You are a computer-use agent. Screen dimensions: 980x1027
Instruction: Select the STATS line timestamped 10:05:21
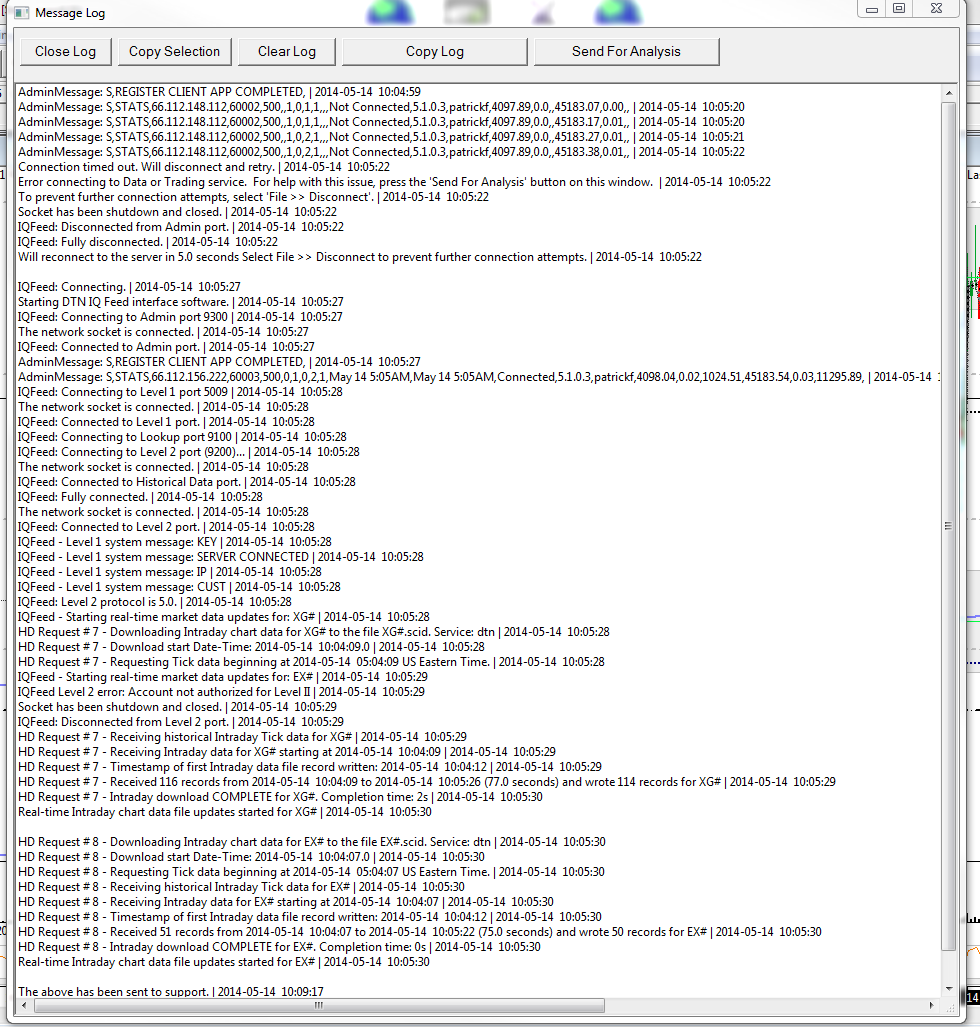(381, 138)
